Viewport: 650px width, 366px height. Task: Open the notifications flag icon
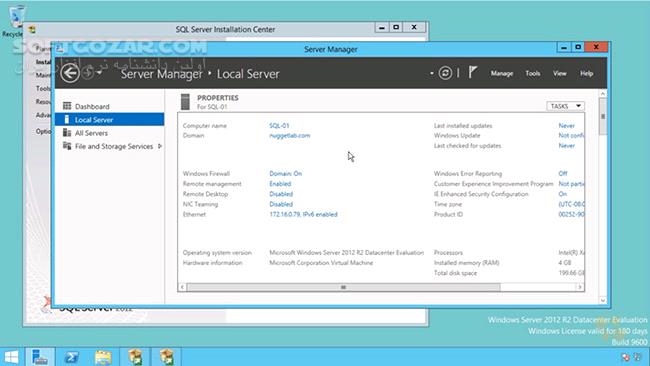(473, 73)
